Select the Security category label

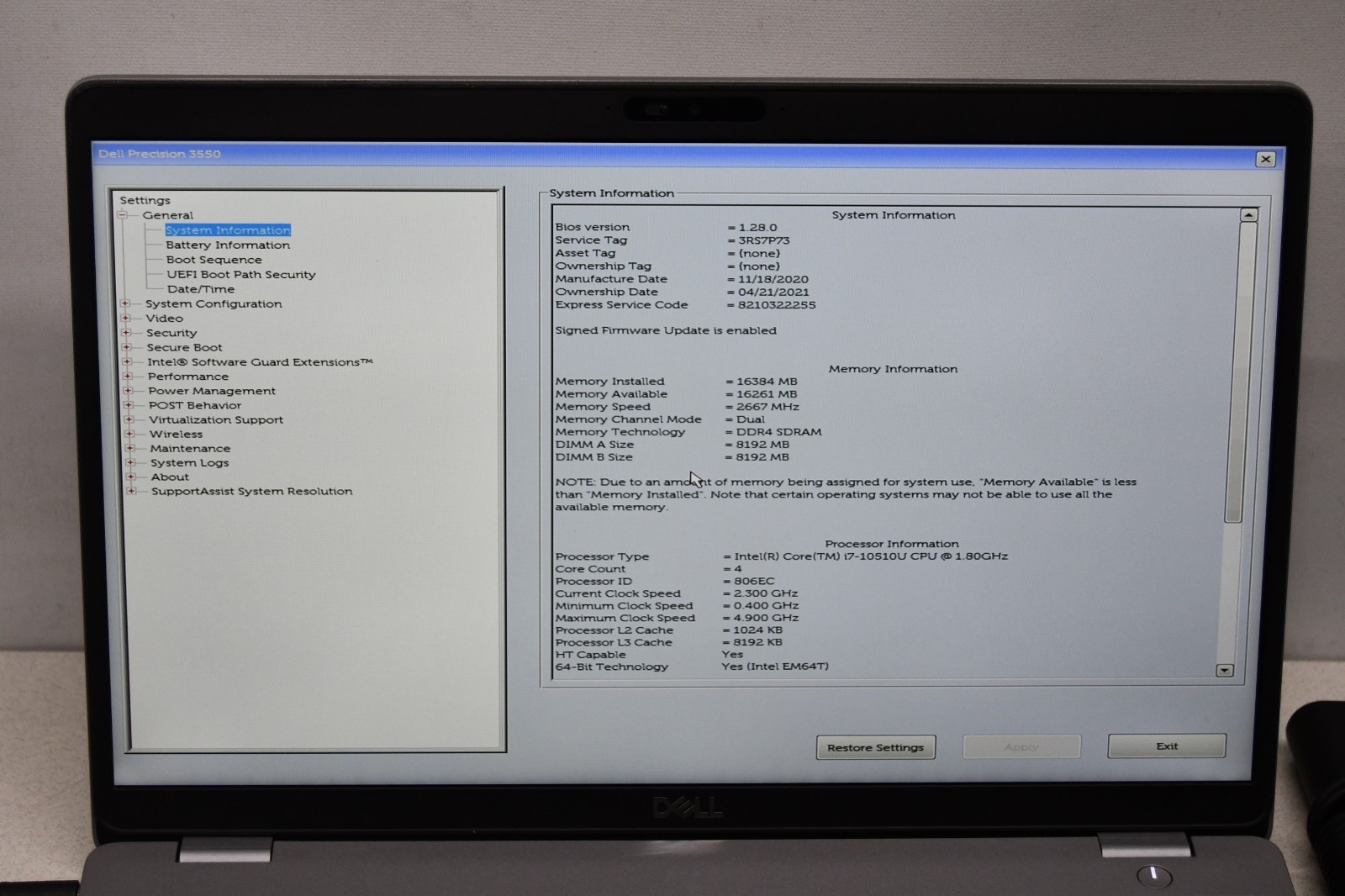tap(171, 333)
